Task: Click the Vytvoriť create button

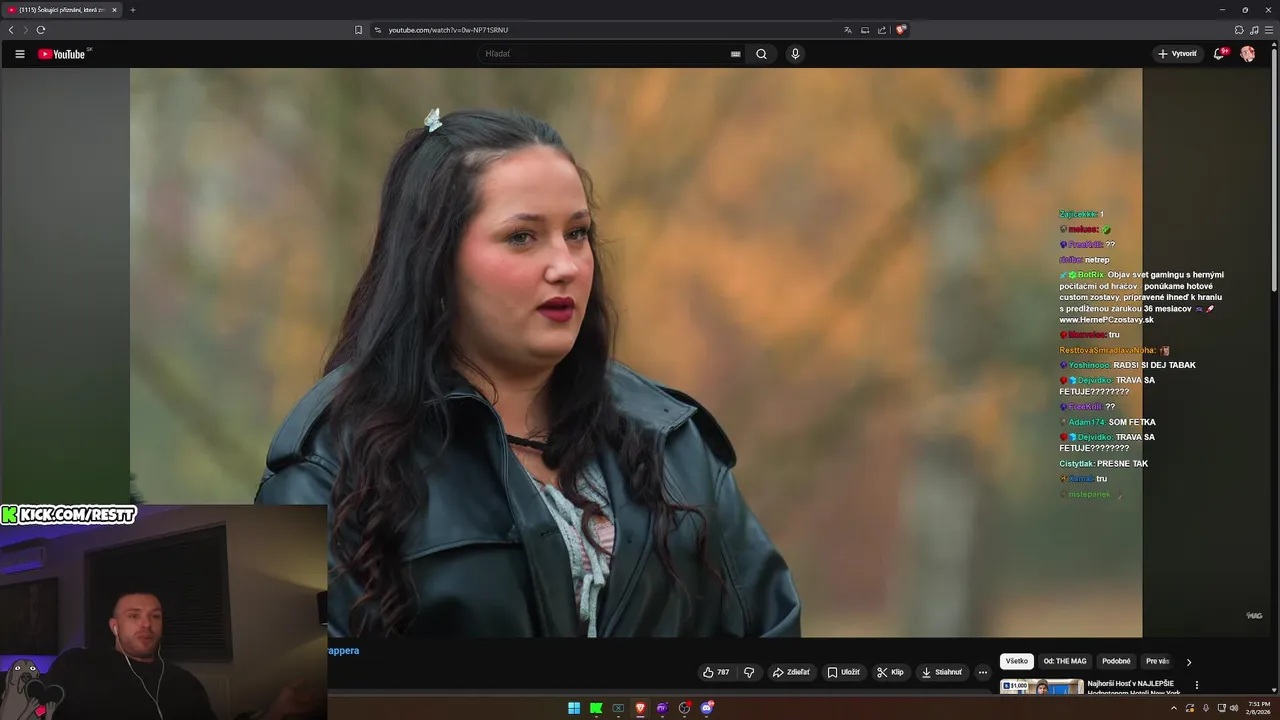Action: [x=1177, y=54]
